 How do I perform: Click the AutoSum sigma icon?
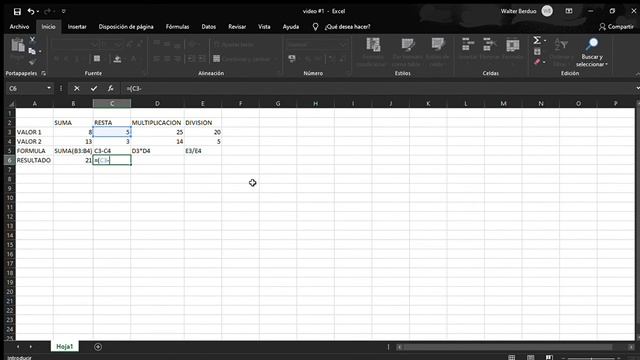537,40
